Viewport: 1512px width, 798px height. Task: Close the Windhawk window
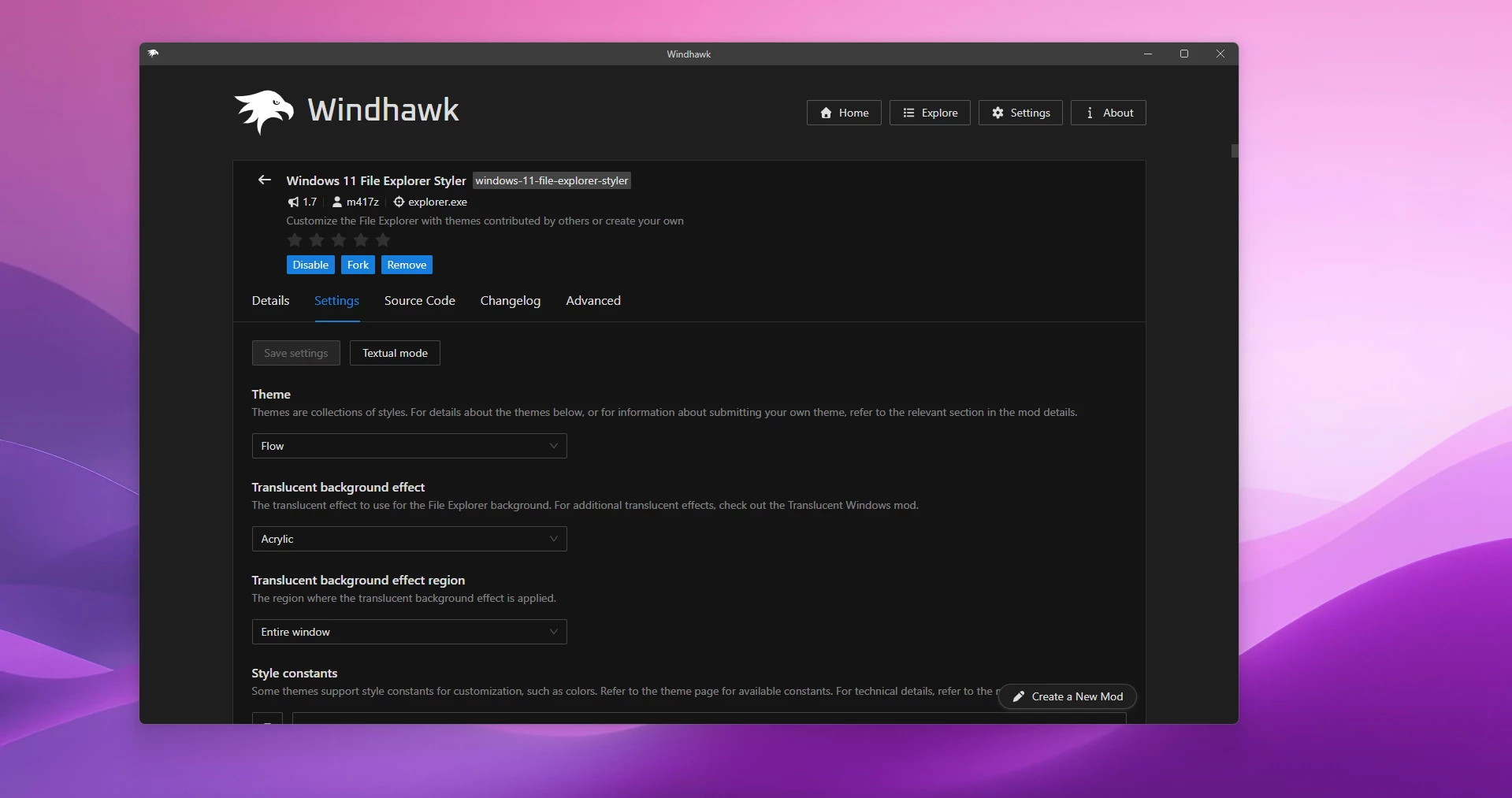pyautogui.click(x=1220, y=54)
